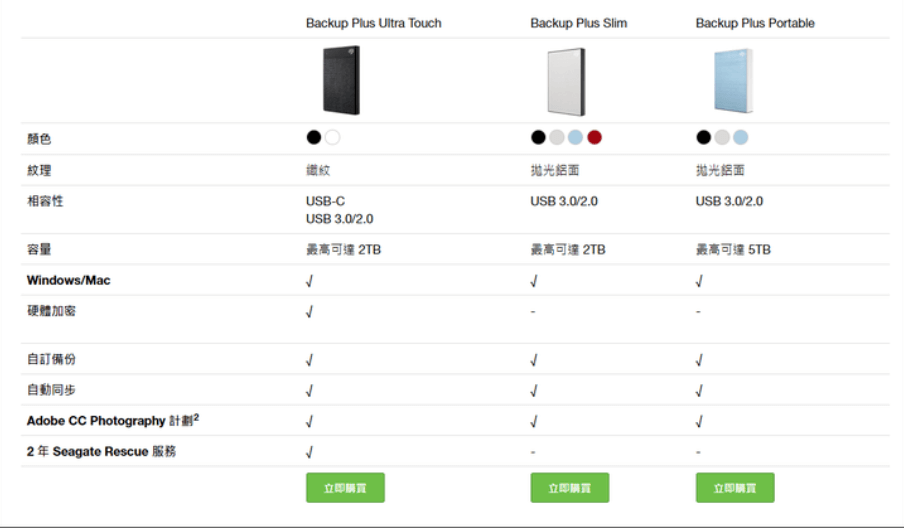Image resolution: width=904 pixels, height=528 pixels.
Task: Choose silver swatch for Backup Plus Slim
Action: click(557, 138)
